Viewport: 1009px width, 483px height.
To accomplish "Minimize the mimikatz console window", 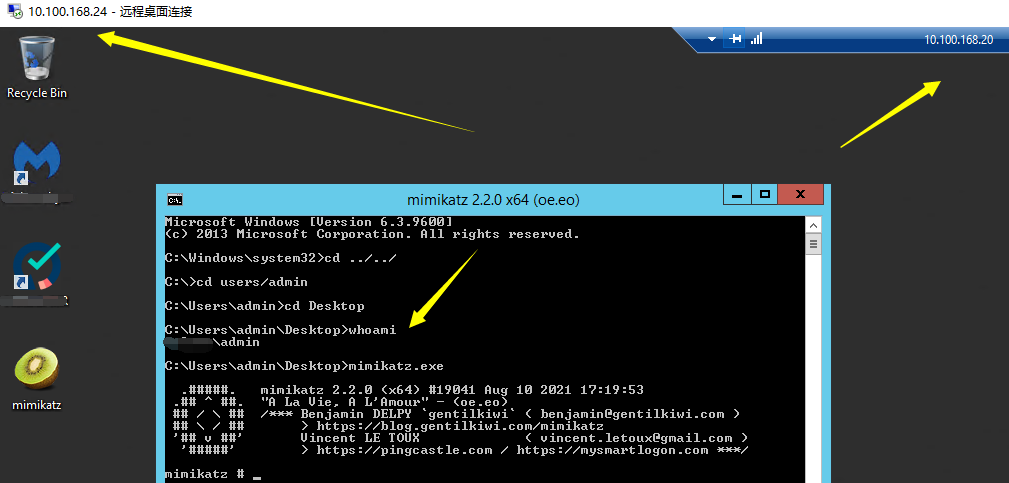I will [x=737, y=194].
